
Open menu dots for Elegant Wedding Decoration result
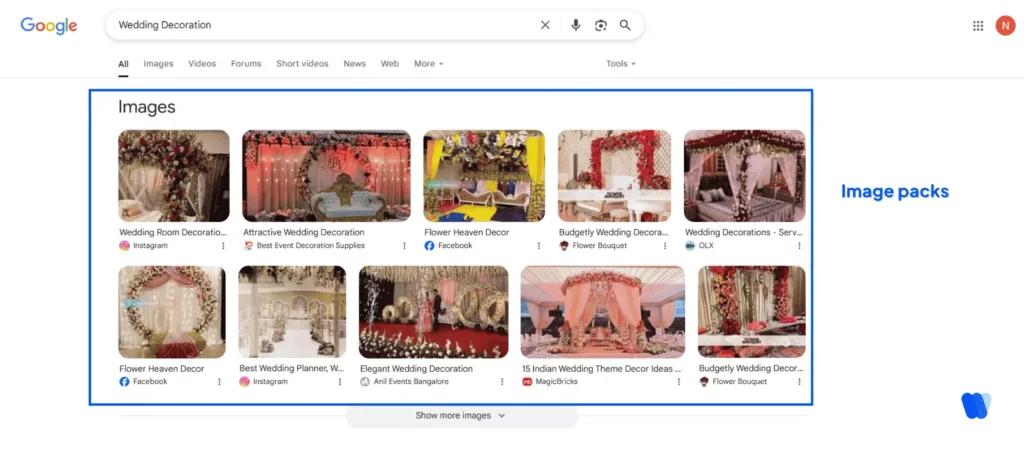coord(502,381)
